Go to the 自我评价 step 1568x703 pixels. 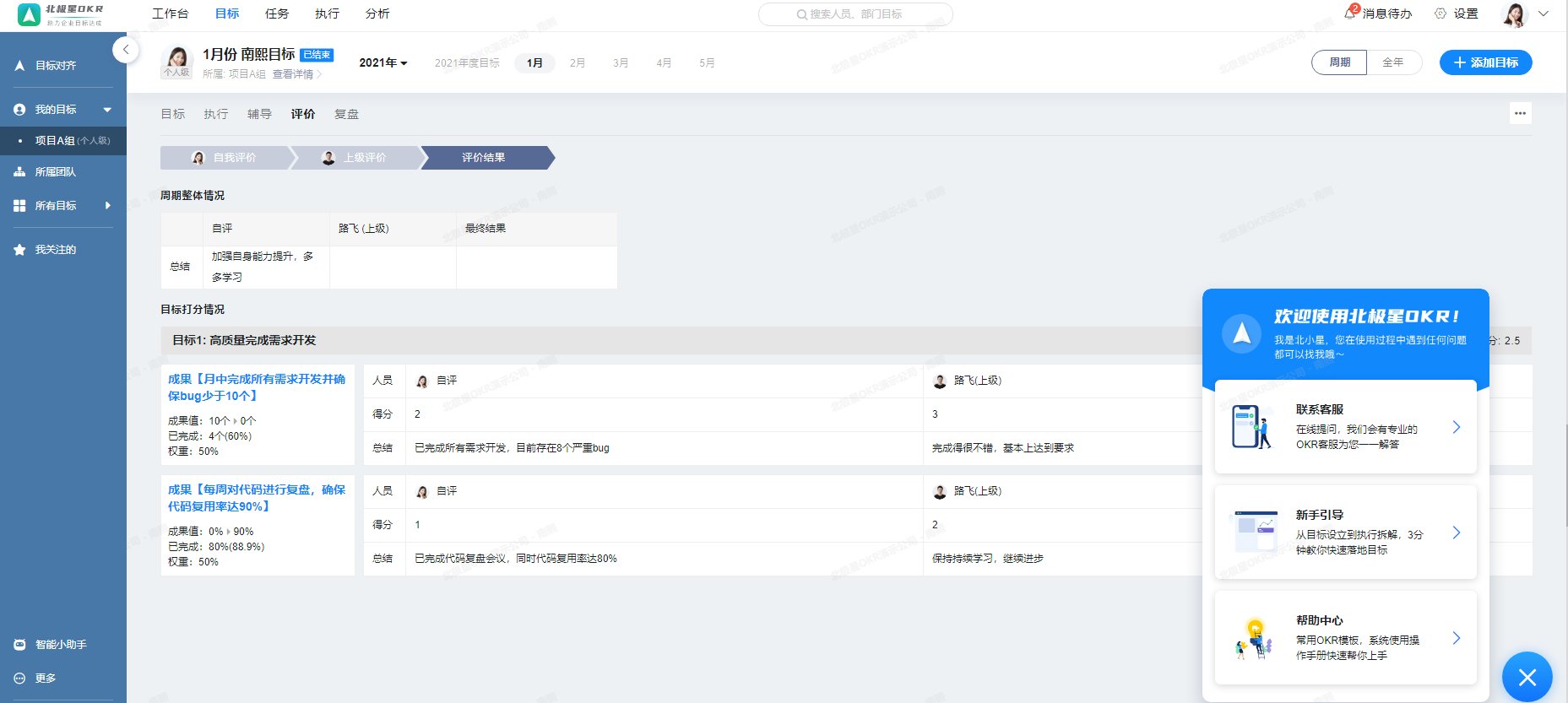point(225,158)
